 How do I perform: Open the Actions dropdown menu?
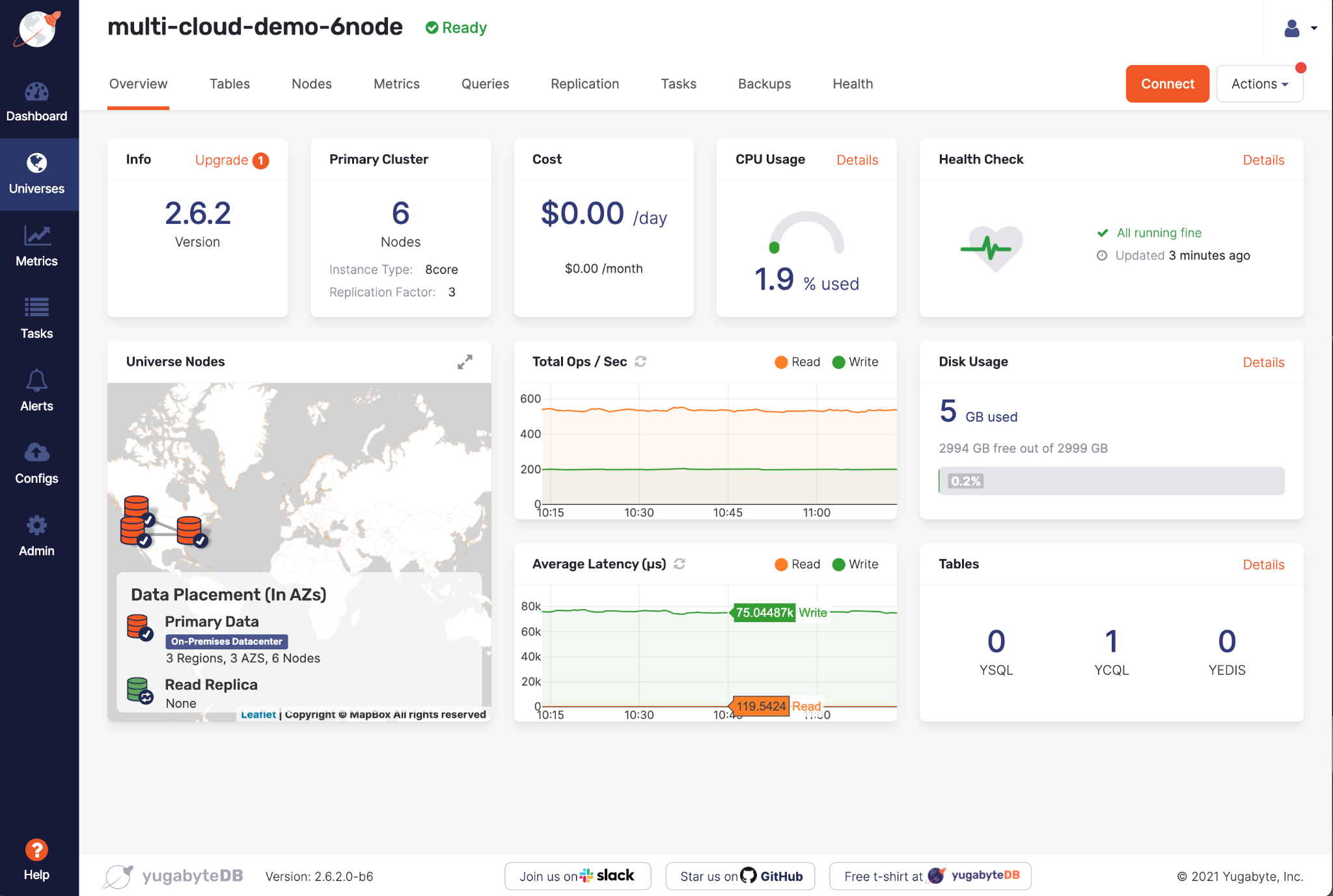1259,84
